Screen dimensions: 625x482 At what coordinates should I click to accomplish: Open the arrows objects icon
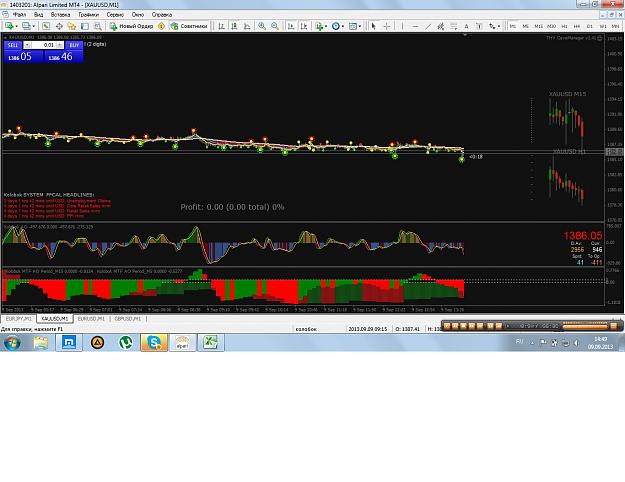(x=492, y=26)
